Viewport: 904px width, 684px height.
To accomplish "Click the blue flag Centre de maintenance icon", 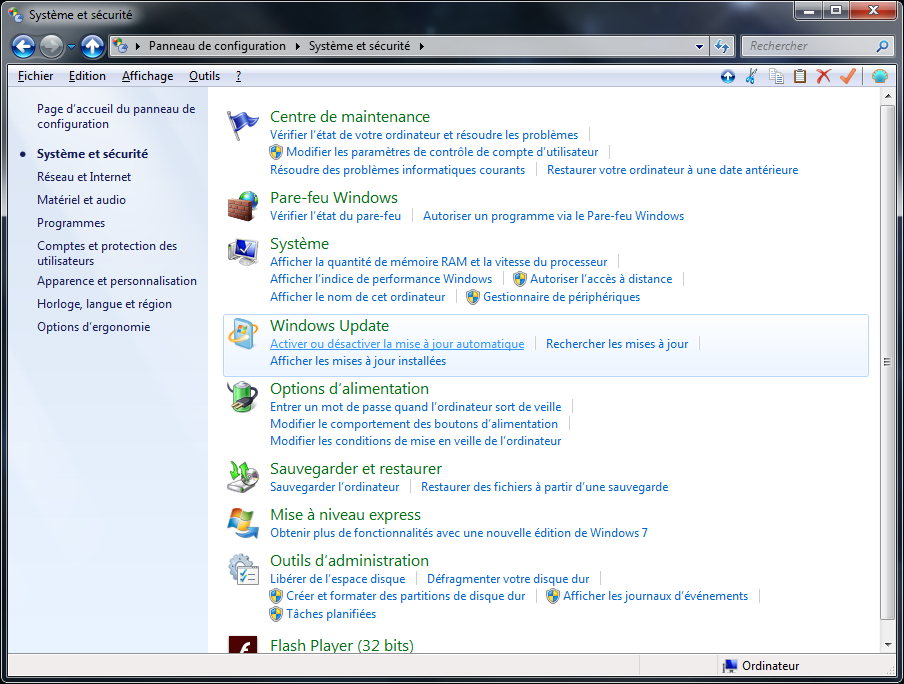I will (242, 125).
